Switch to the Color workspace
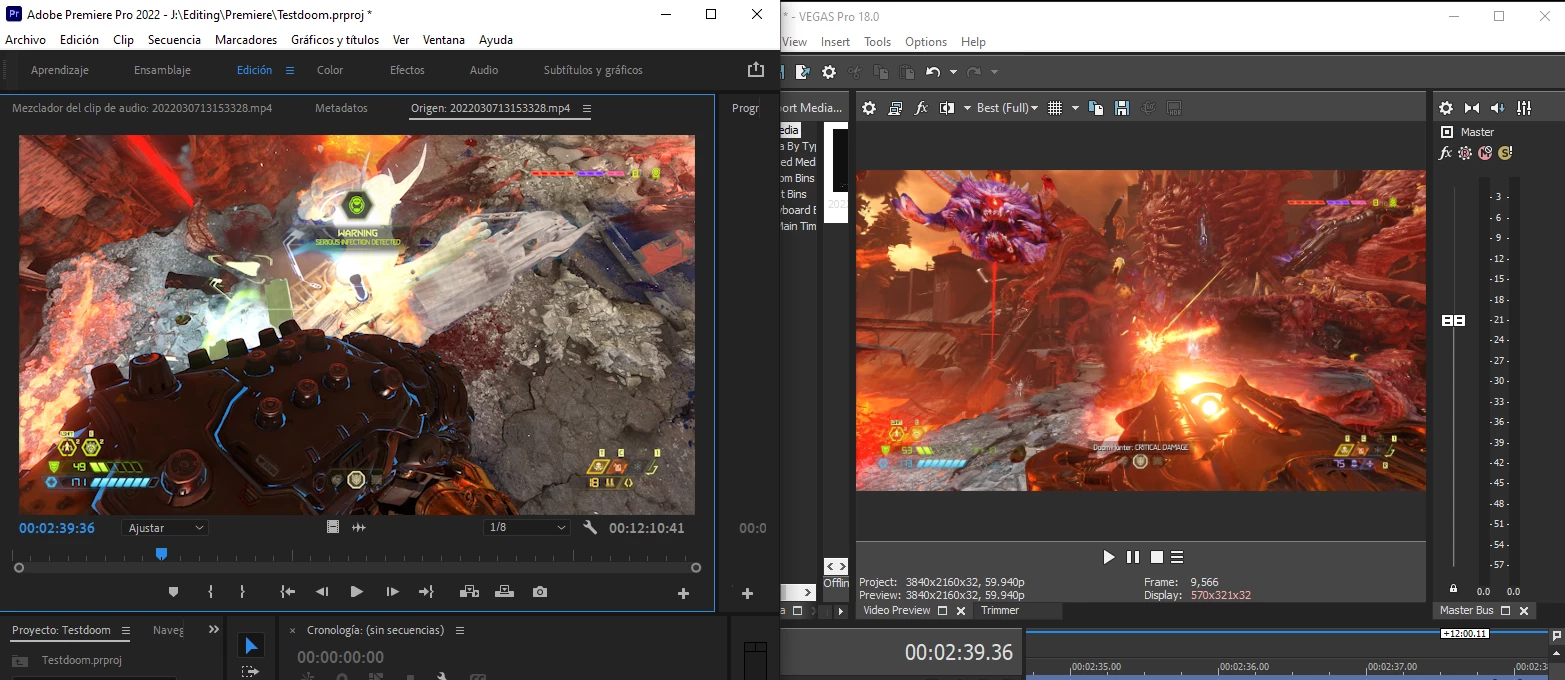The image size is (1565, 680). tap(330, 70)
